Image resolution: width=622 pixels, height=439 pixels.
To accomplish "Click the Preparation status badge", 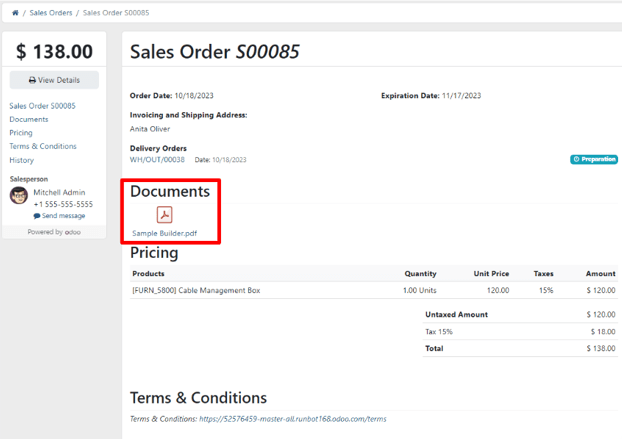I will 594,159.
